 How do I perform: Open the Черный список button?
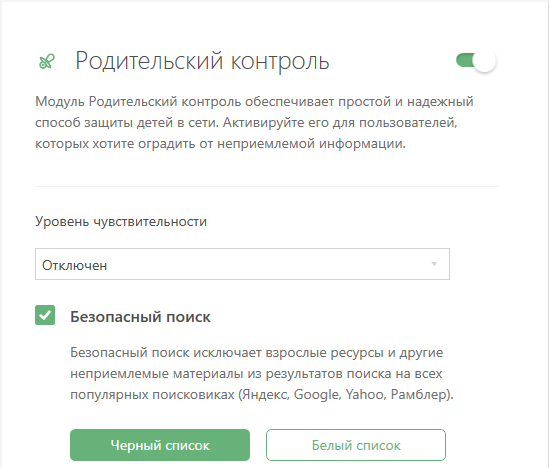pos(160,445)
